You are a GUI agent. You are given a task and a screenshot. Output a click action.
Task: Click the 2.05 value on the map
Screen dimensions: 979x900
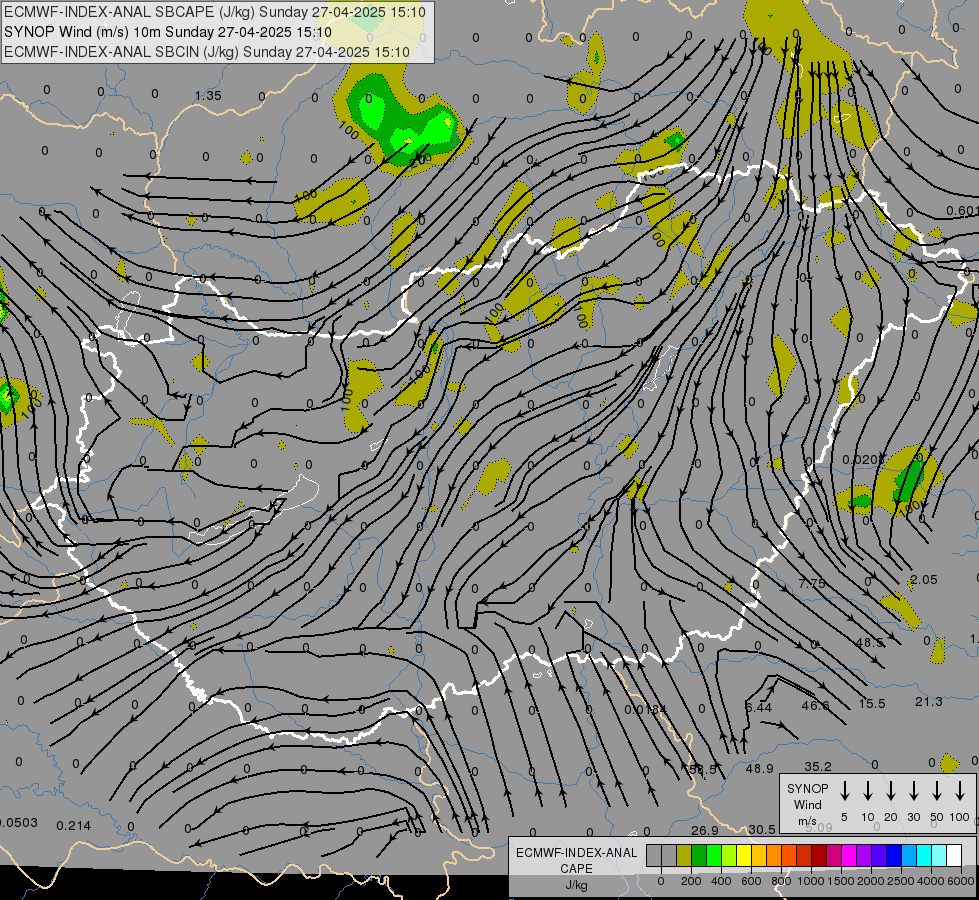(923, 580)
